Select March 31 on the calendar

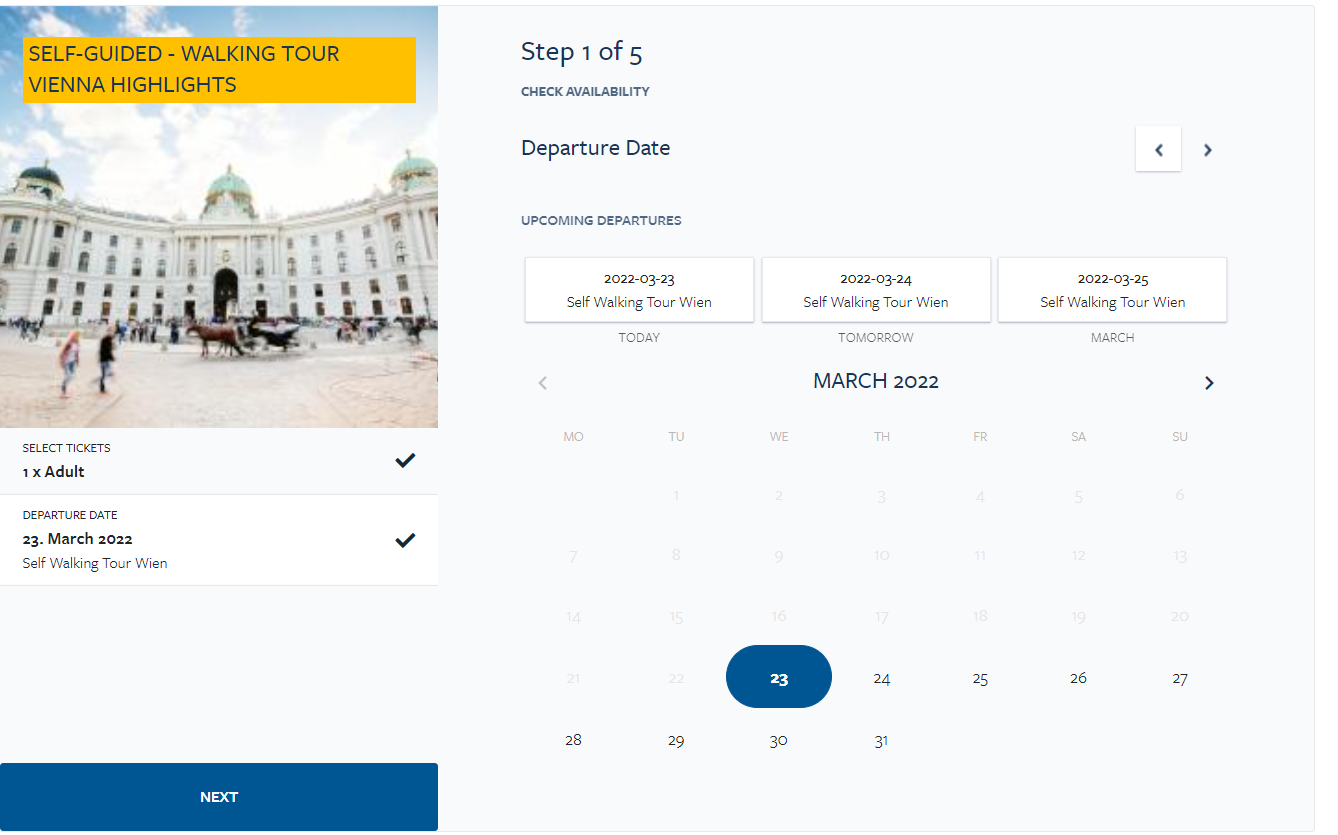coord(881,740)
